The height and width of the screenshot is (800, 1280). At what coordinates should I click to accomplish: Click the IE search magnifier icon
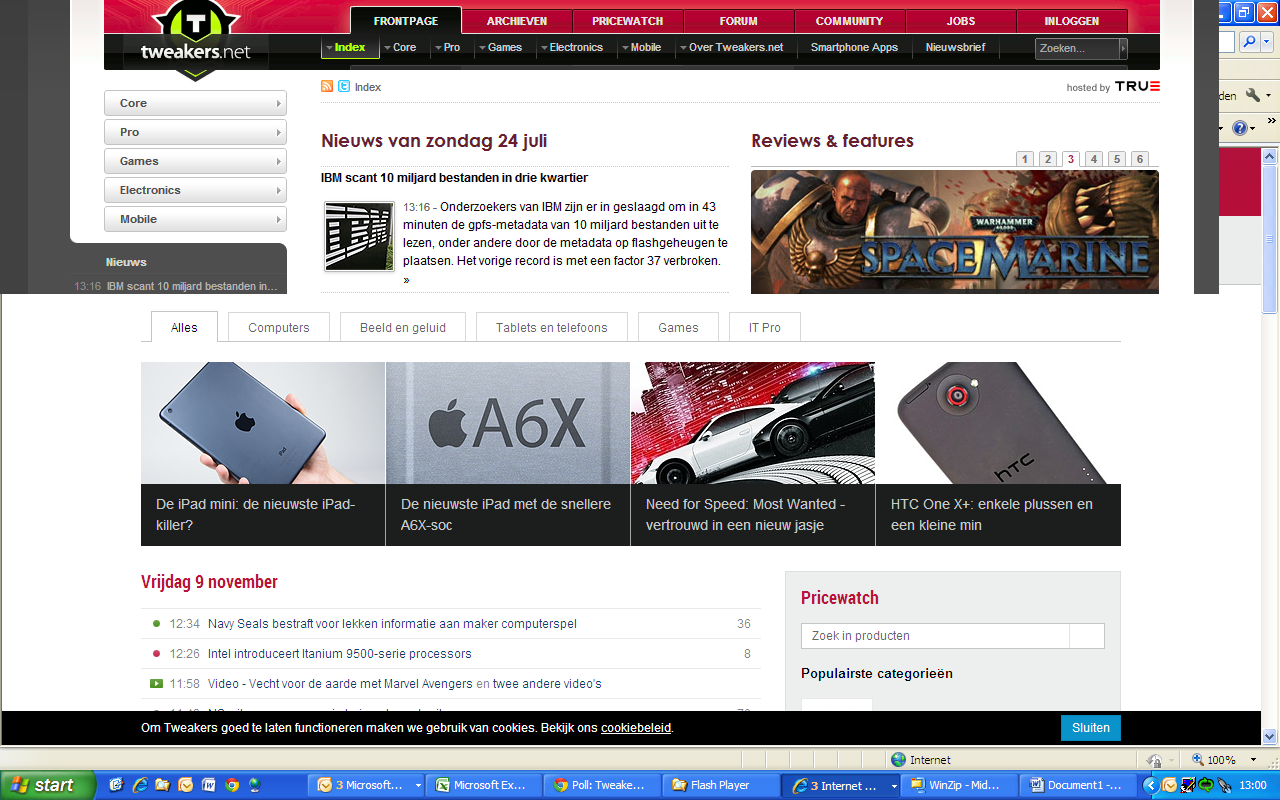(1248, 42)
